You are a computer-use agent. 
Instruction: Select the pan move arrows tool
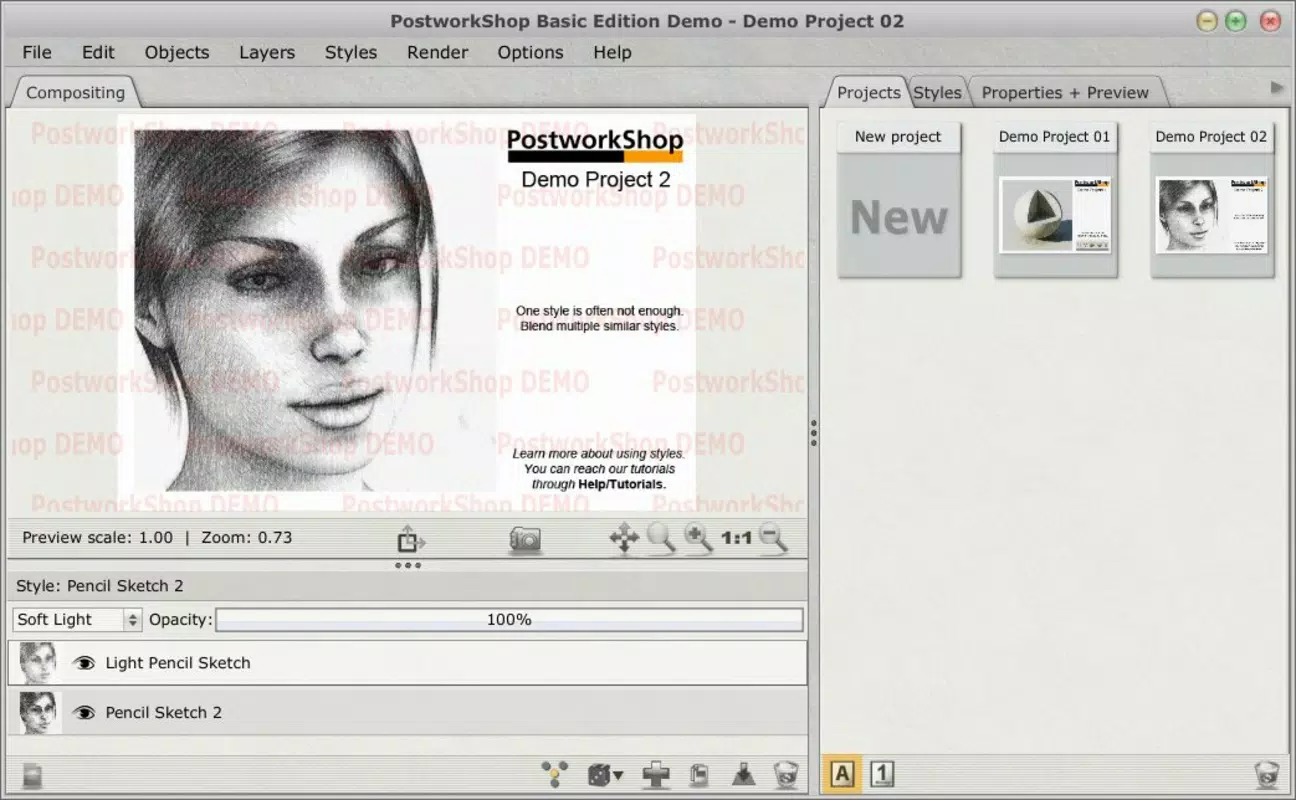624,540
